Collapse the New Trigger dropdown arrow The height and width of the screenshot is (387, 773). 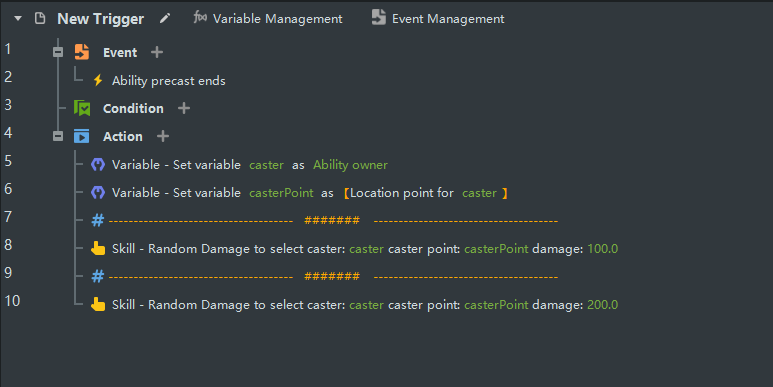18,19
